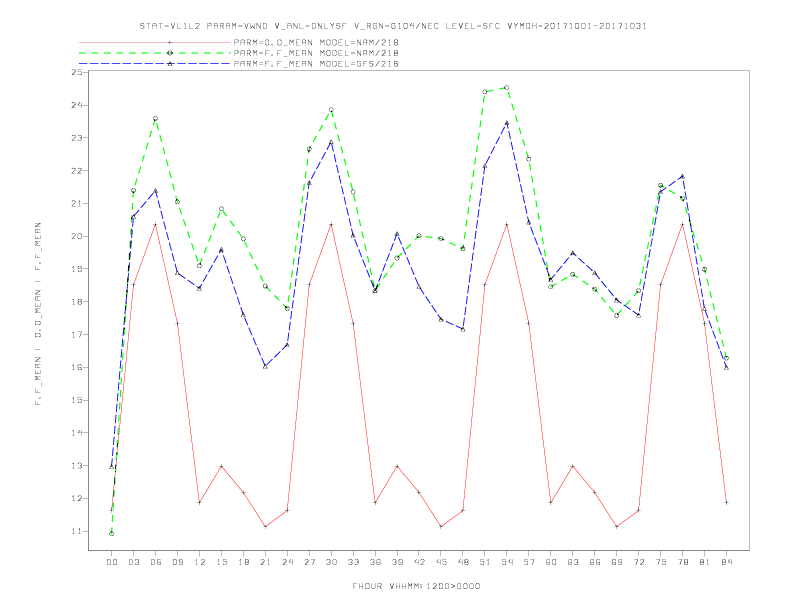
Task: Click the green dashed line sample in legend
Action: [155, 53]
